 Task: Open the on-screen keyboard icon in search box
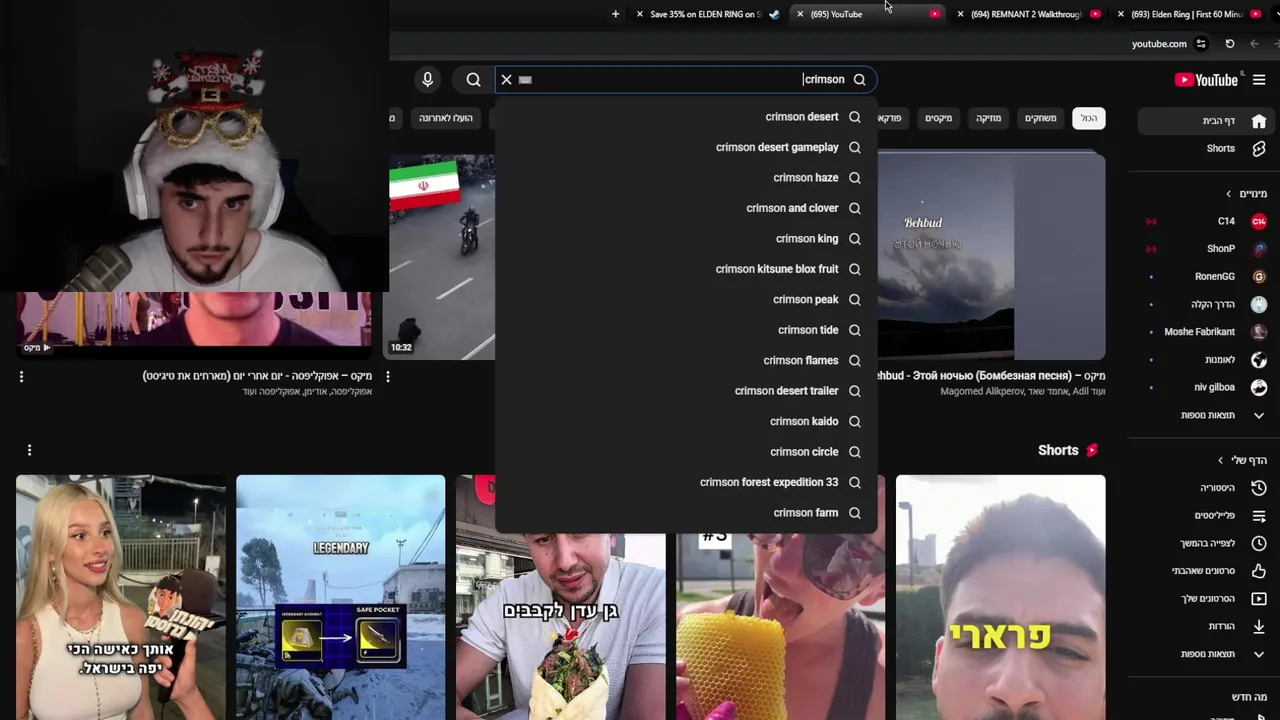[525, 79]
